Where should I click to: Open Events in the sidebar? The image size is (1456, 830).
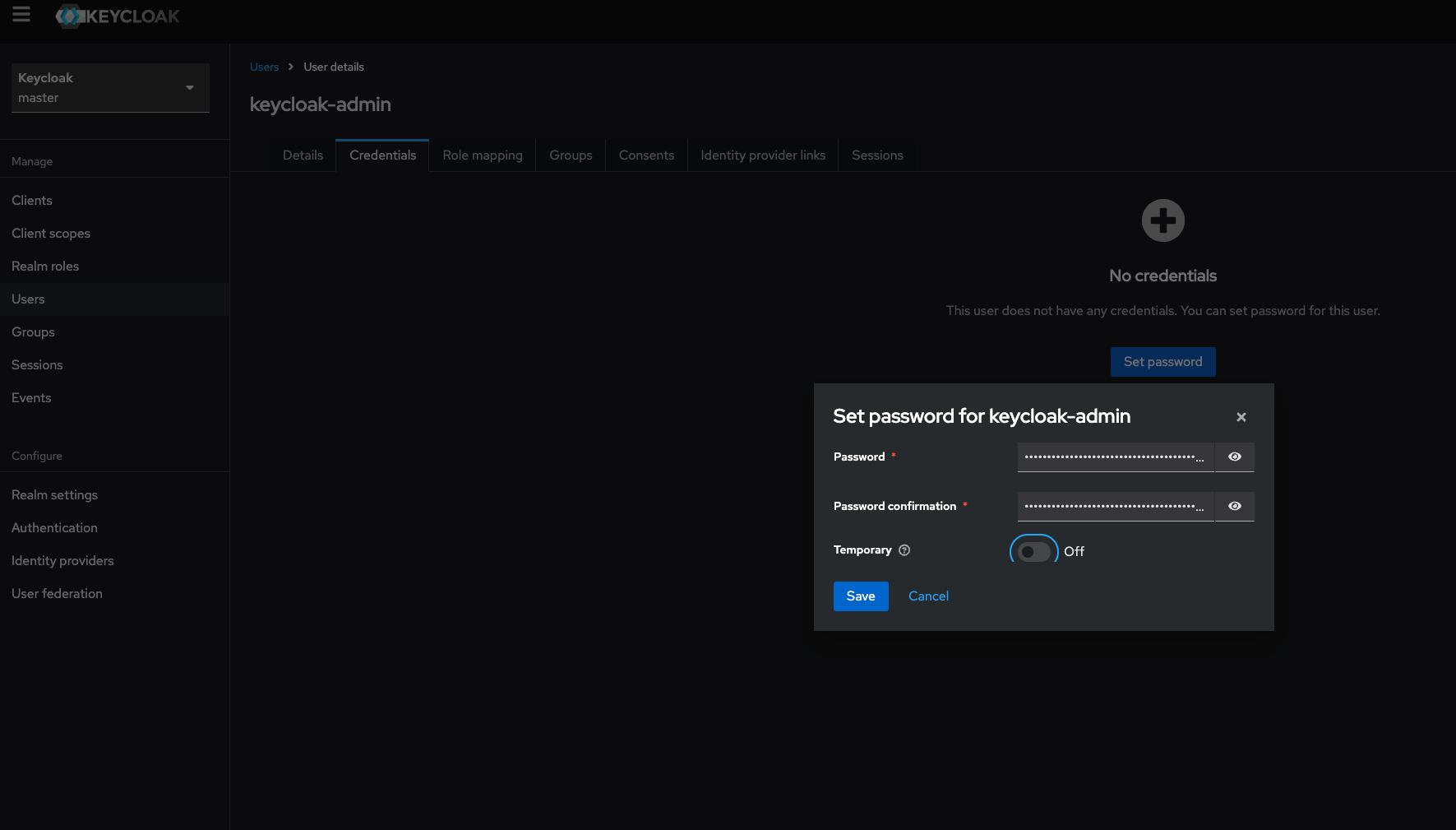pyautogui.click(x=114, y=398)
